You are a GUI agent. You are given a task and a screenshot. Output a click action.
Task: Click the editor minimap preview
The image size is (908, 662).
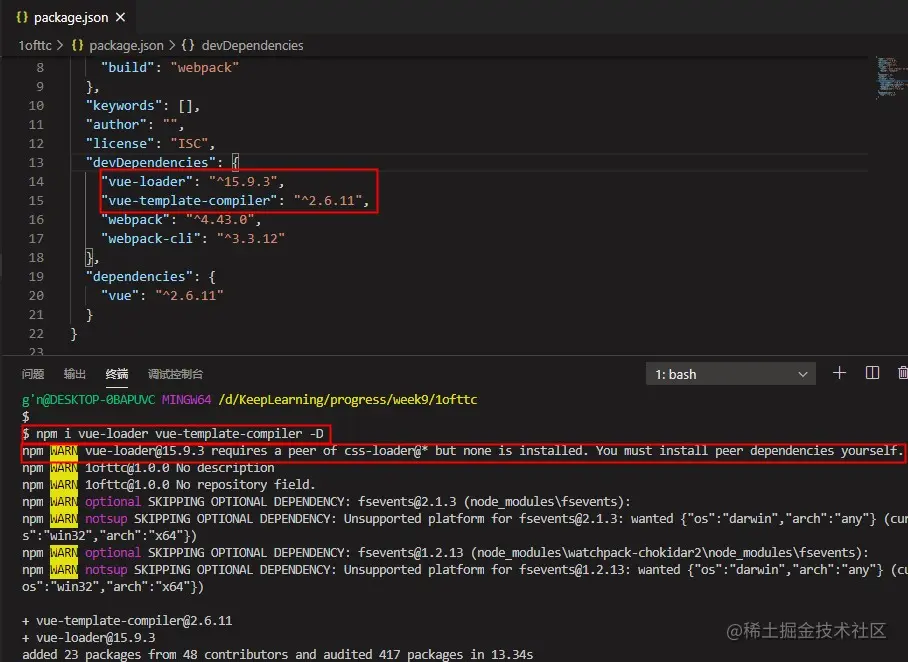click(891, 77)
